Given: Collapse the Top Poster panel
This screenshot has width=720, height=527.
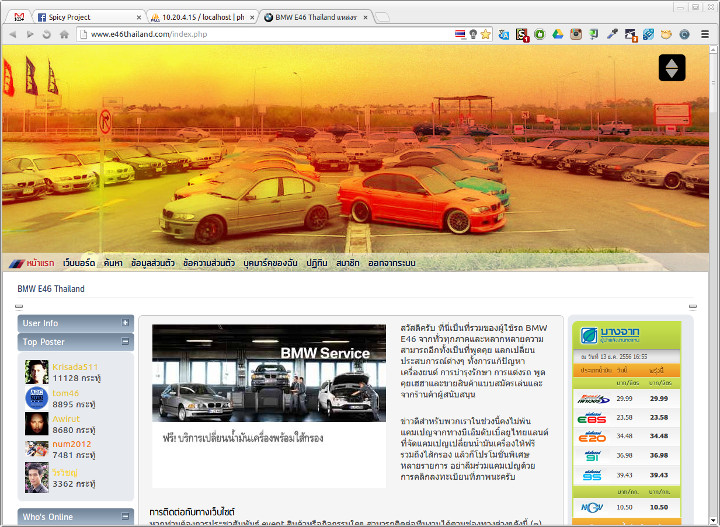Looking at the screenshot, I should [x=125, y=342].
